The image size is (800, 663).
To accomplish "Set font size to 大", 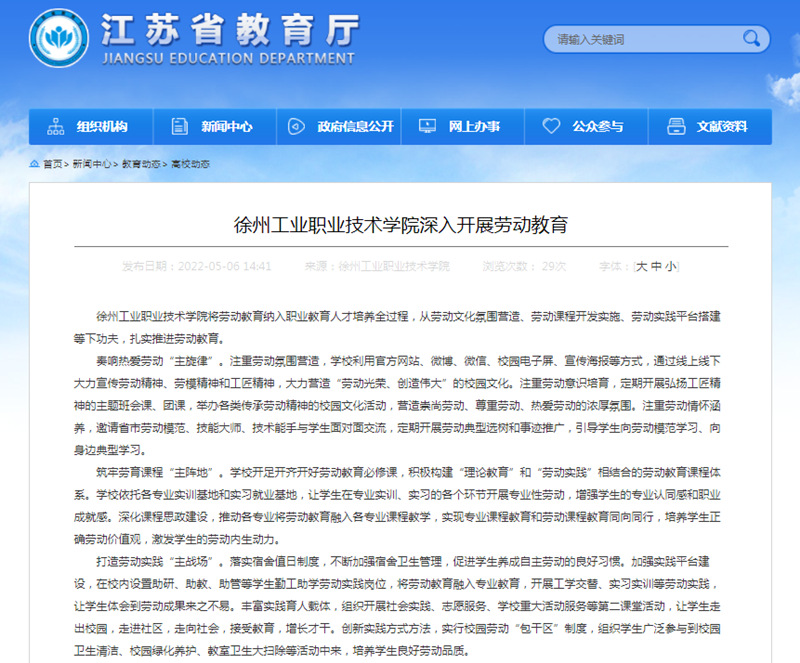I will click(x=642, y=266).
